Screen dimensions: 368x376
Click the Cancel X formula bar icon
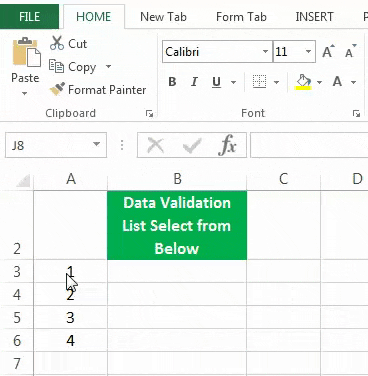(x=155, y=145)
